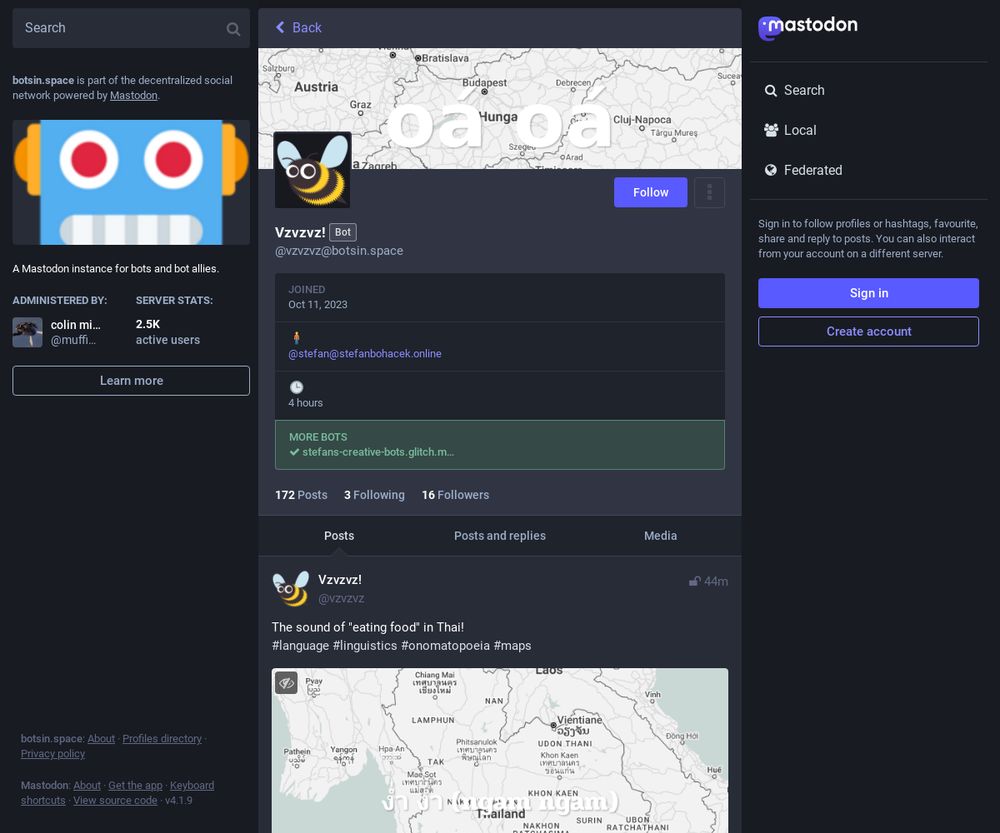Switch to the Posts and replies tab
1000x833 pixels.
click(500, 536)
